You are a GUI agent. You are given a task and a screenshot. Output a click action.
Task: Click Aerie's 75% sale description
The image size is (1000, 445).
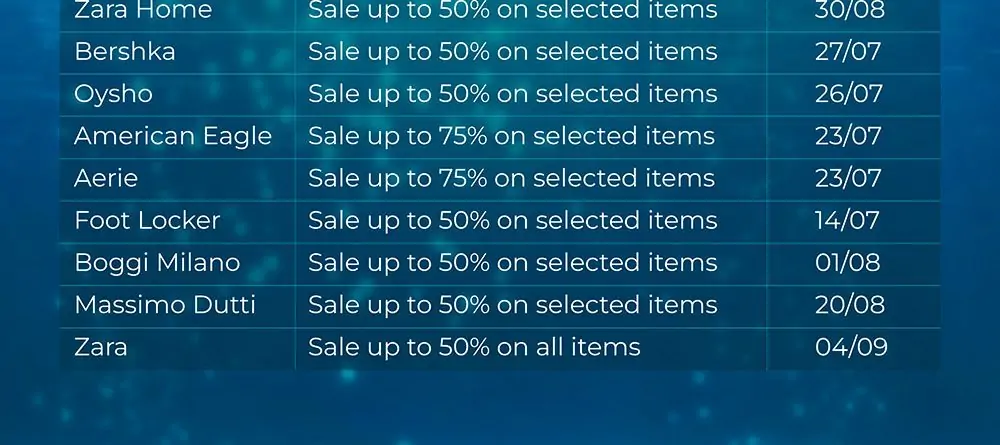(511, 178)
